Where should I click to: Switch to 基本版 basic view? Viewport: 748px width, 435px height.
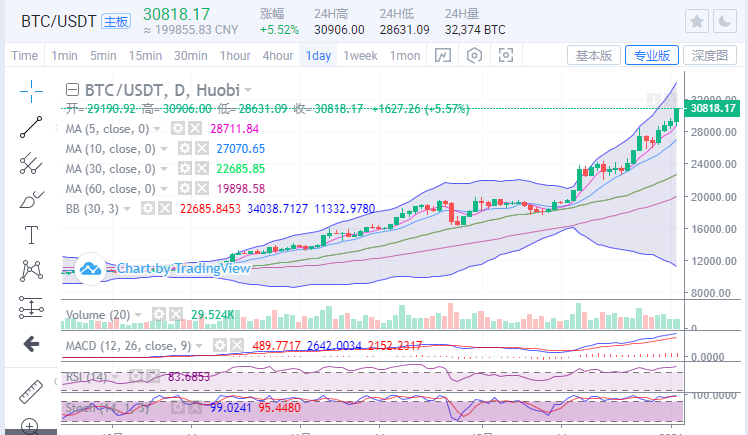point(592,56)
